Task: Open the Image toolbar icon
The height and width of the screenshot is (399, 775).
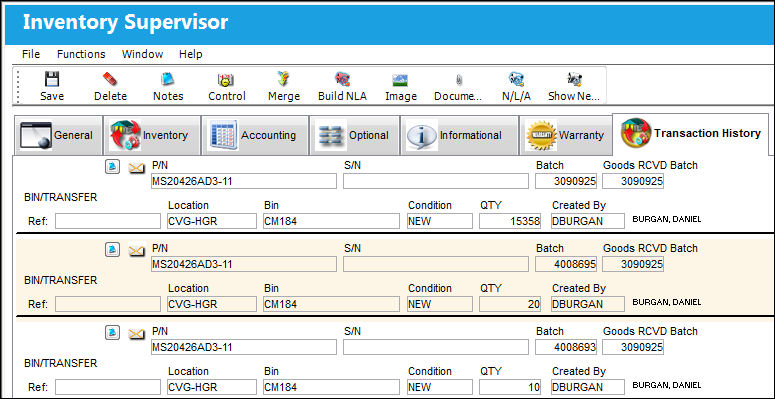Action: click(400, 80)
